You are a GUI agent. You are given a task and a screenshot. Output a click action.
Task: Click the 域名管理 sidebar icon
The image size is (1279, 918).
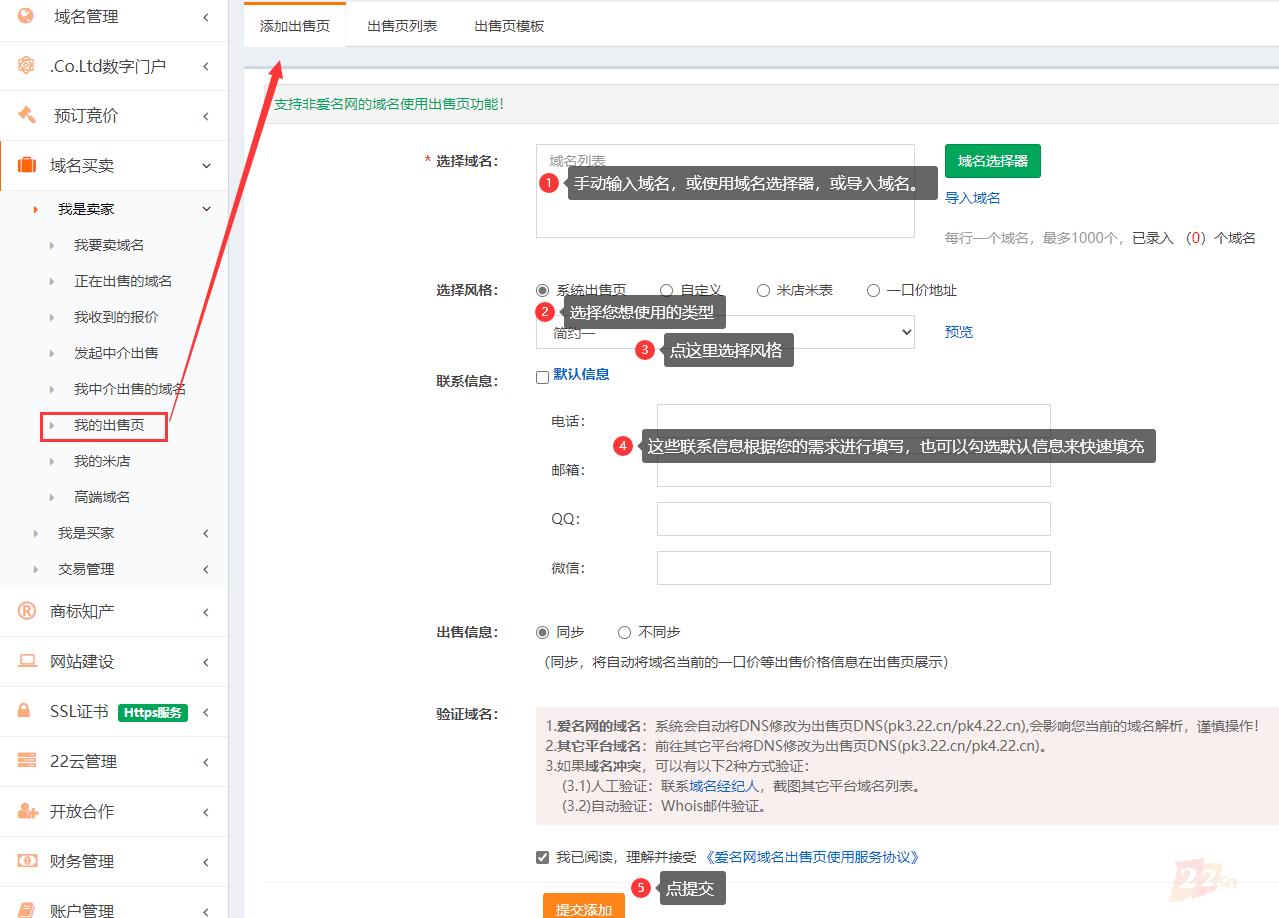tap(26, 16)
